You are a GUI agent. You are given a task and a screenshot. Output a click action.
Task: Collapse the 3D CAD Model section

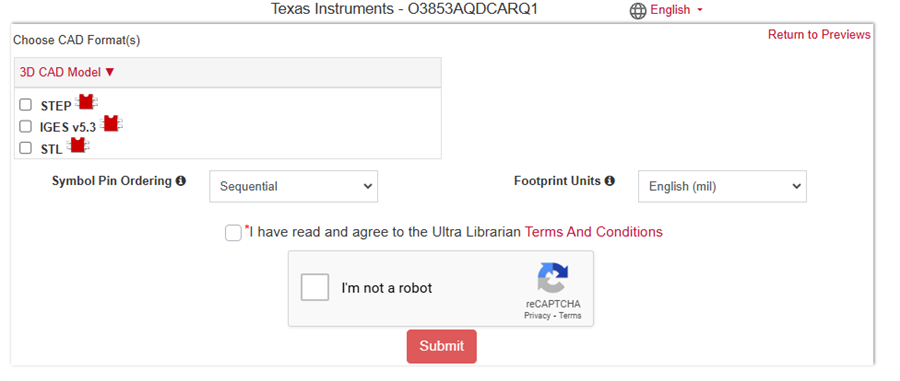coord(67,72)
